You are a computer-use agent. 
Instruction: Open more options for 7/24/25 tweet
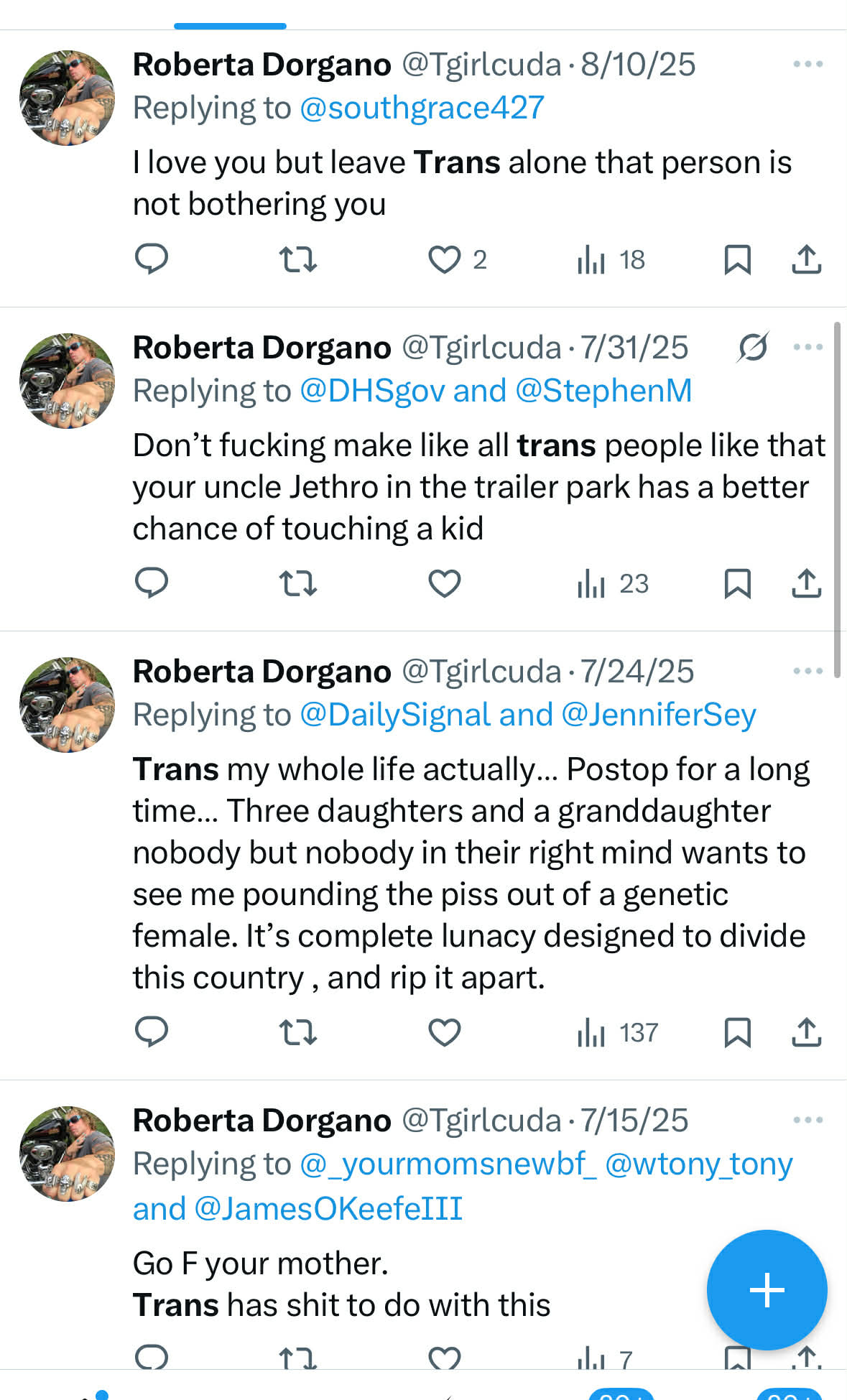807,672
